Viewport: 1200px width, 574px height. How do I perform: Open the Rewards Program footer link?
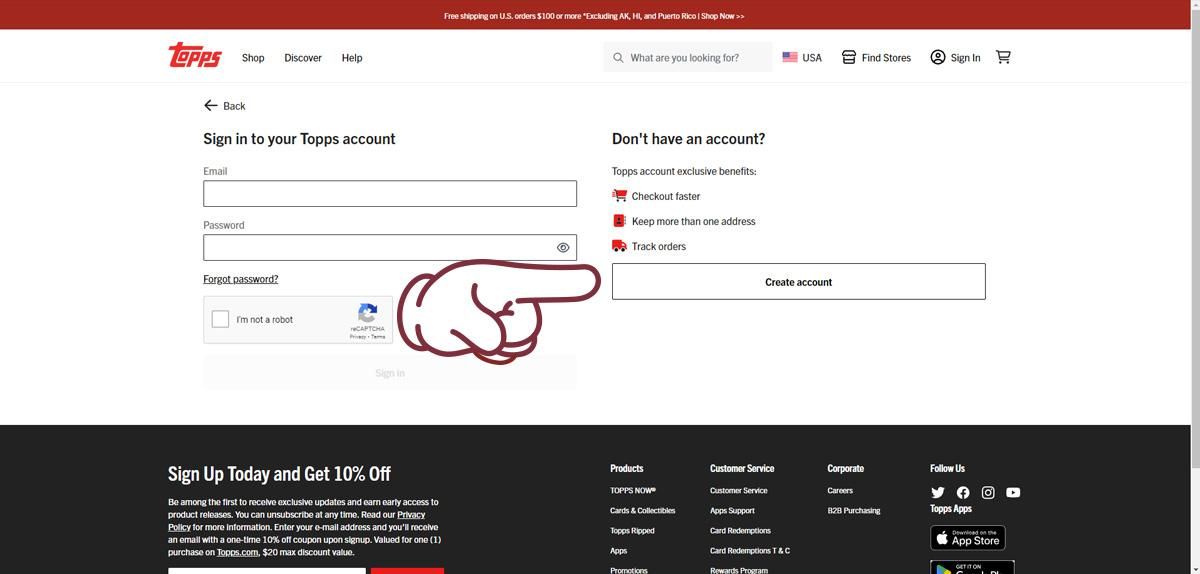[x=739, y=570]
